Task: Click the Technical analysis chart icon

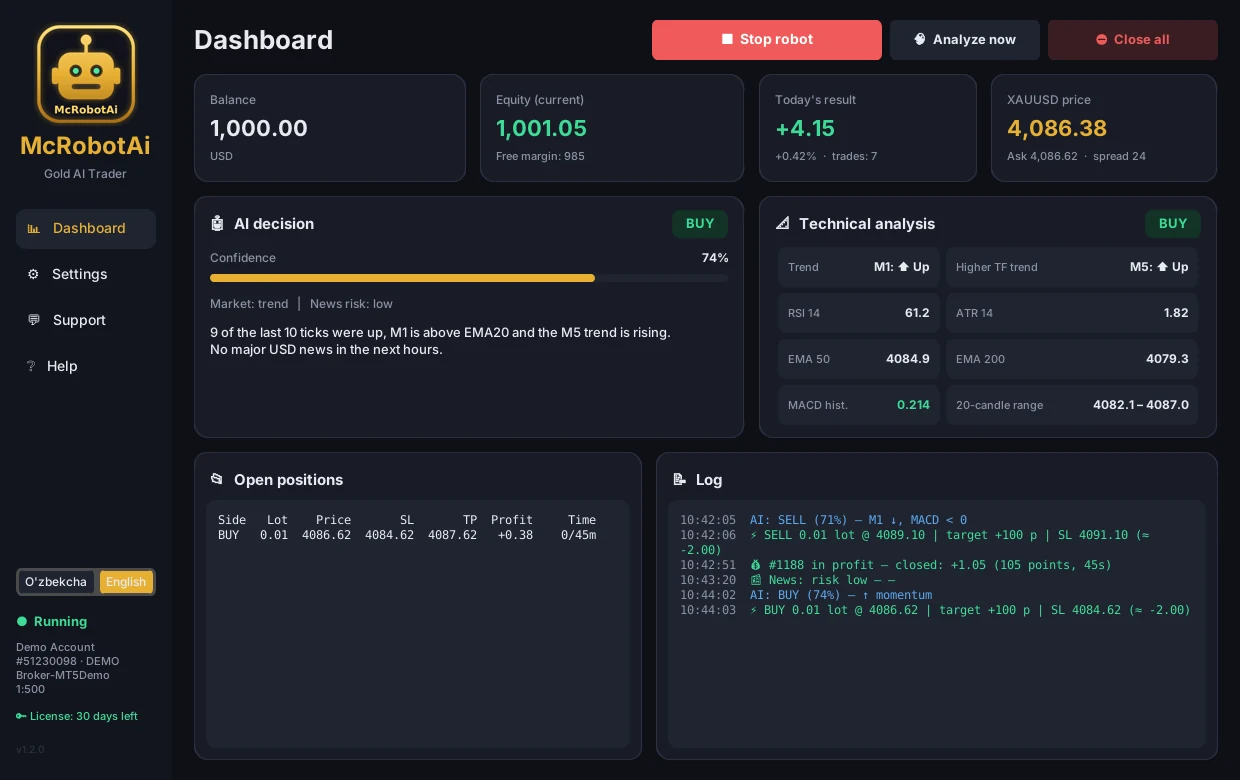Action: click(x=782, y=224)
